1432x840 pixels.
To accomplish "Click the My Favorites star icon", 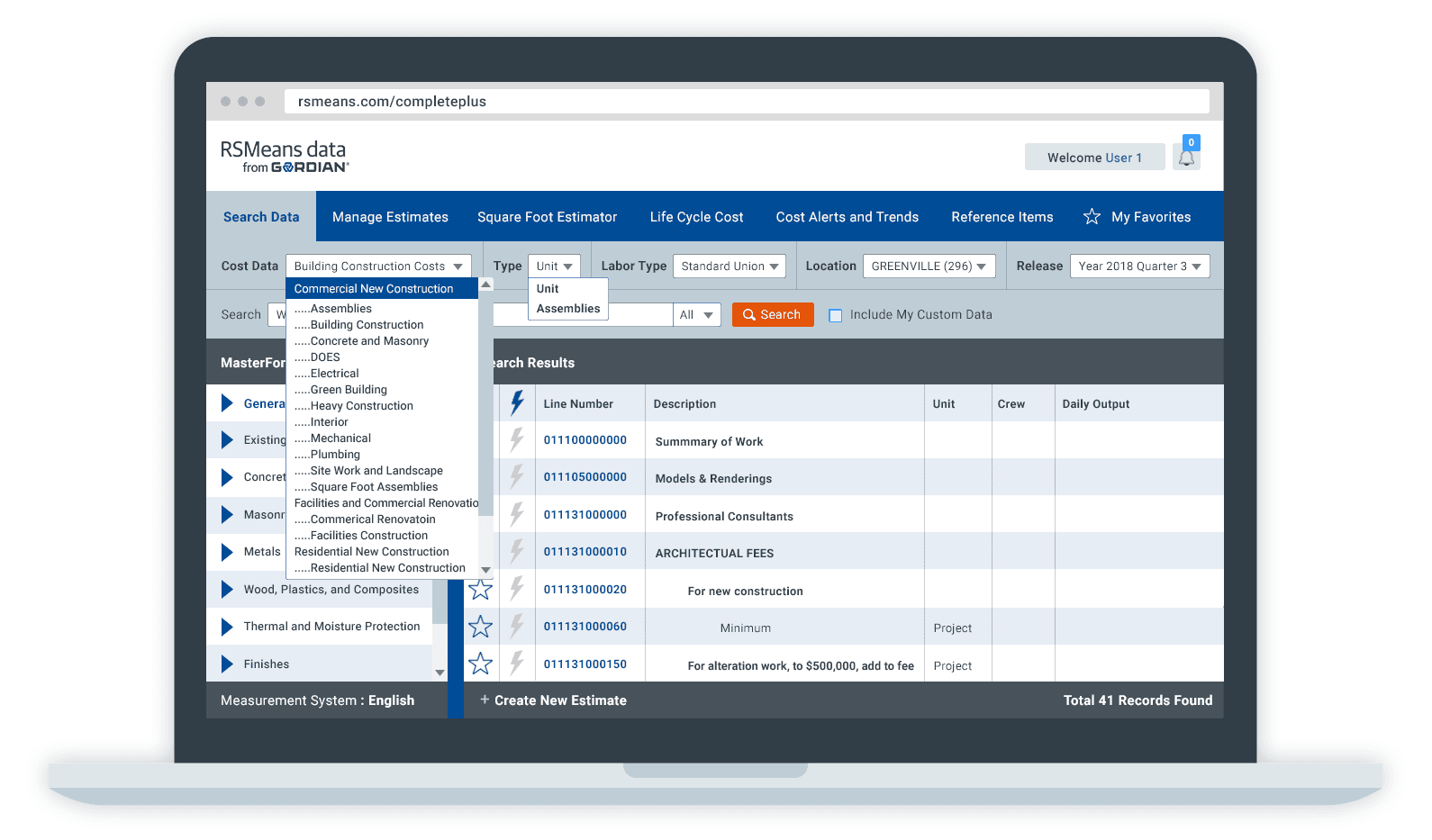I will [x=1092, y=217].
